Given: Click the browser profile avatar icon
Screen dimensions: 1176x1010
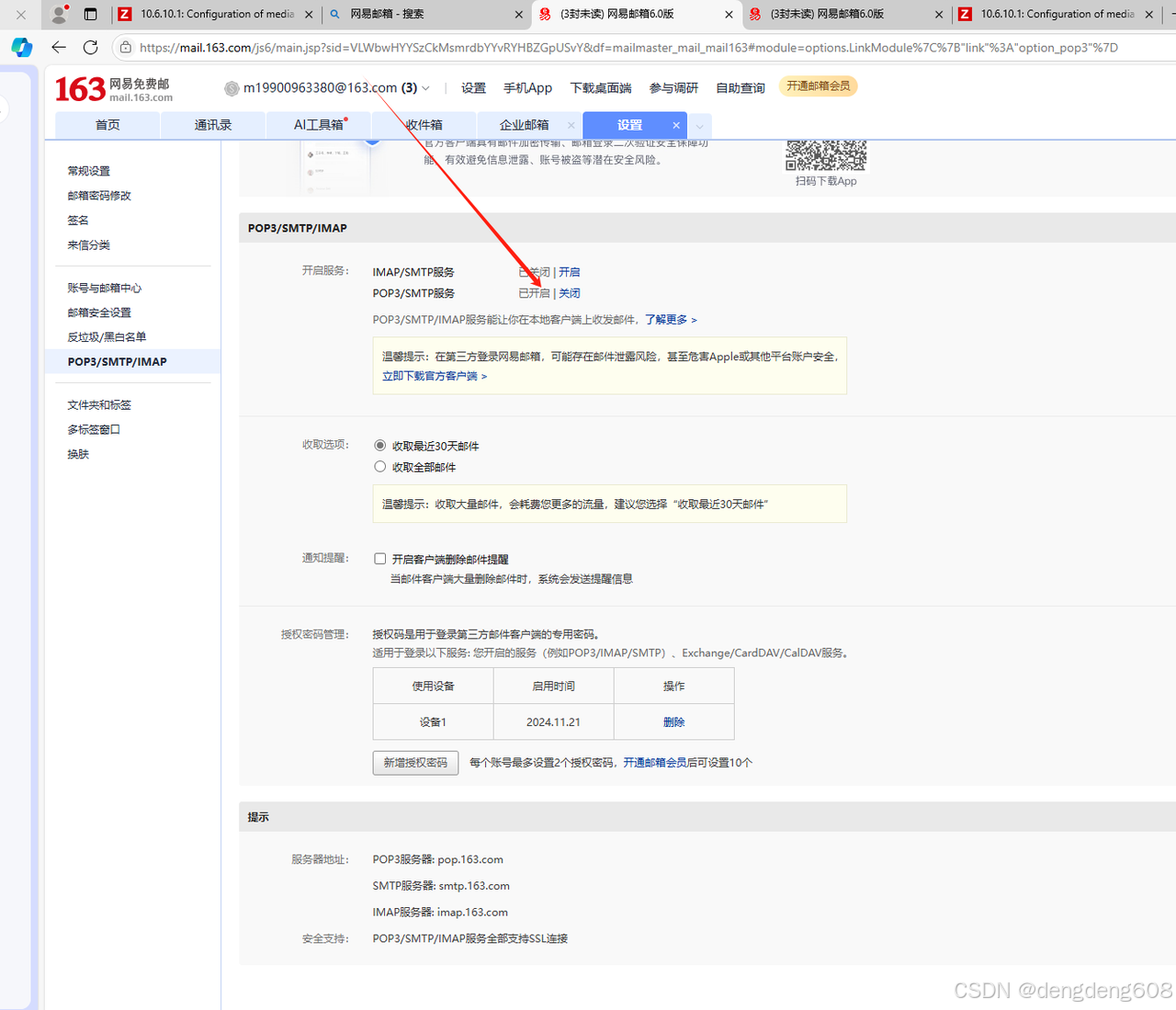Looking at the screenshot, I should coord(59,14).
